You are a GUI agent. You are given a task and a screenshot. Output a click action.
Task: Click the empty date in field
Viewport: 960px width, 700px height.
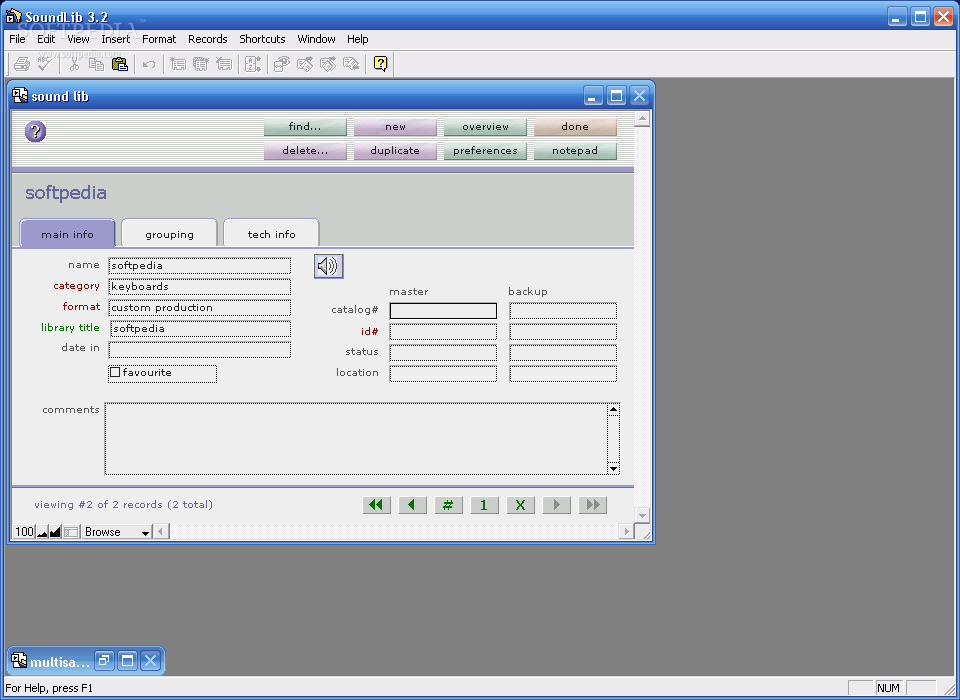(200, 350)
